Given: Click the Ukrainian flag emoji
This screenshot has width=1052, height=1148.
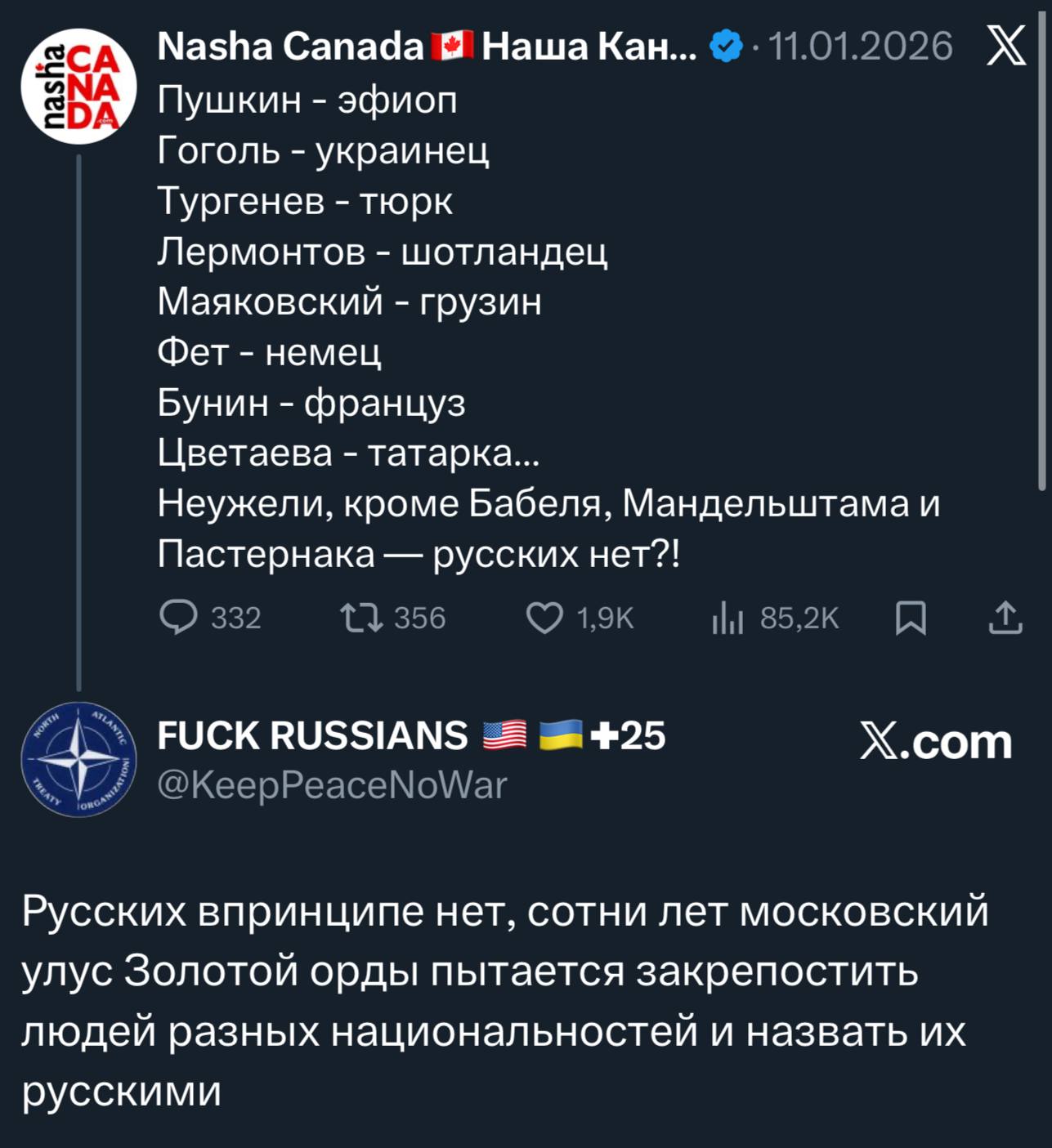Looking at the screenshot, I should click(x=561, y=735).
